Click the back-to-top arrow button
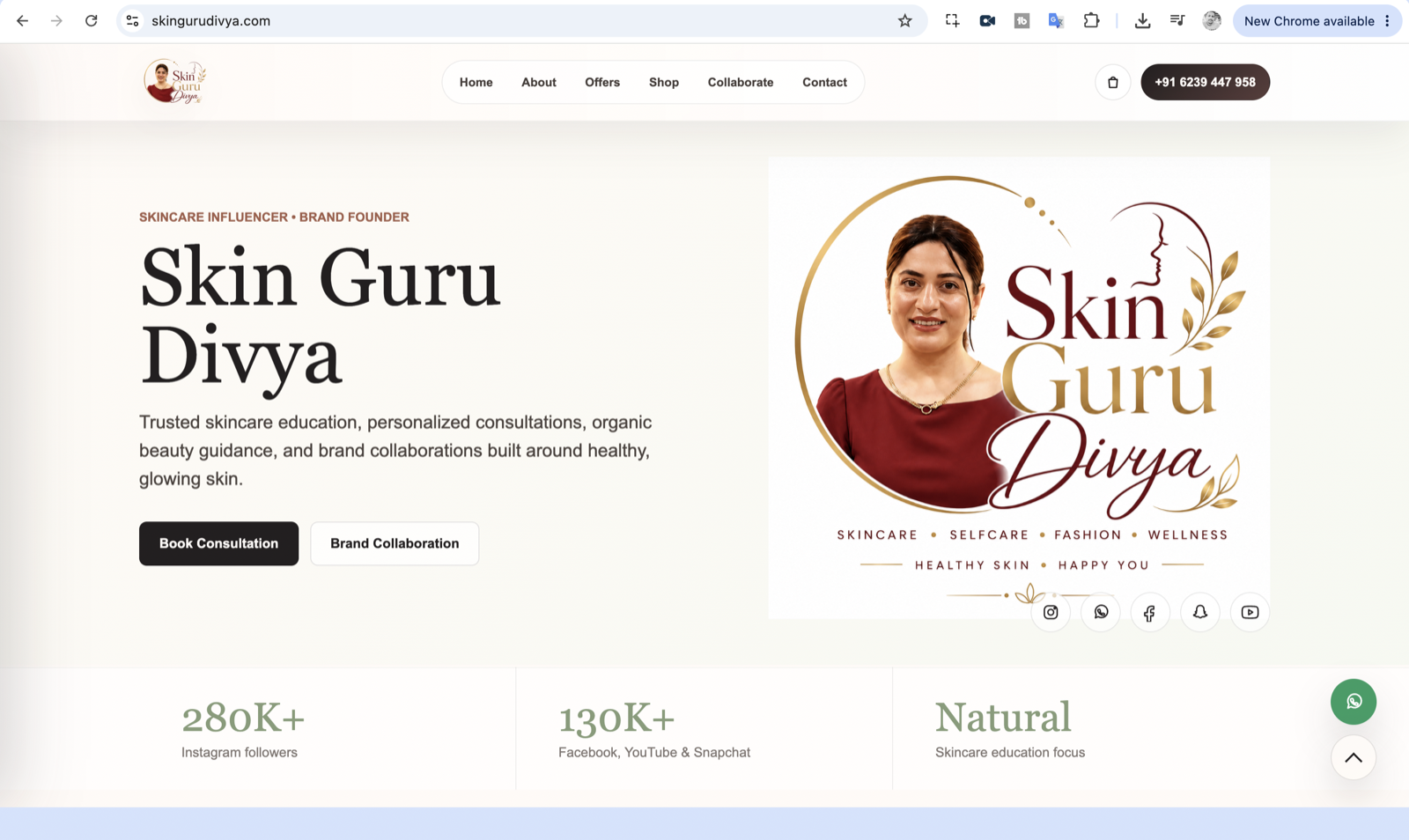The height and width of the screenshot is (840, 1409). 1354,757
